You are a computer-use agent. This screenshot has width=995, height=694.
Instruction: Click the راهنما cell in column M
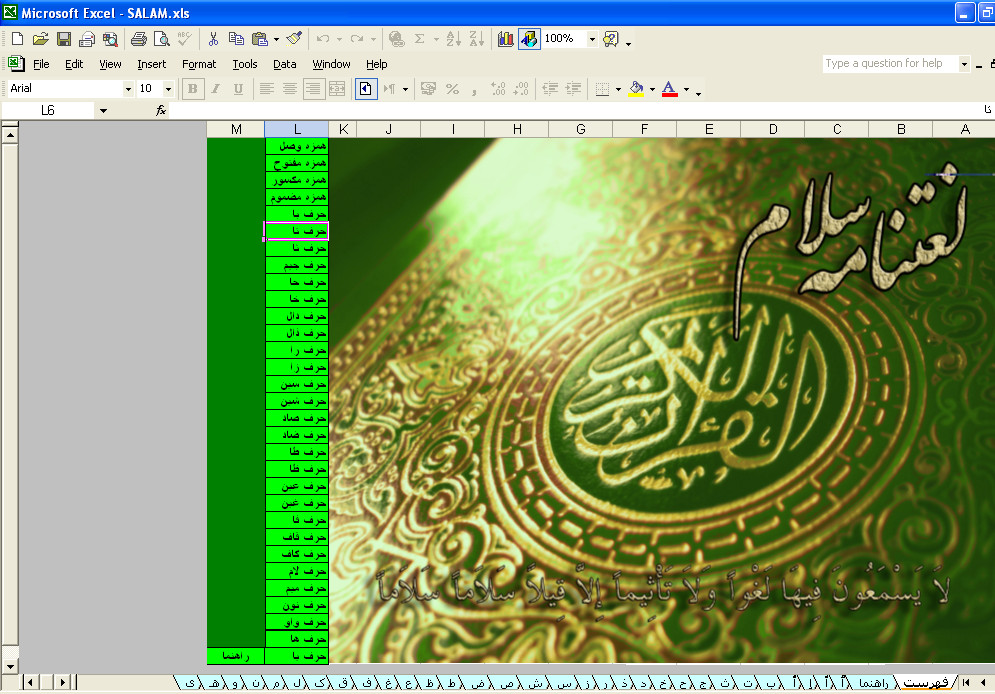point(235,656)
